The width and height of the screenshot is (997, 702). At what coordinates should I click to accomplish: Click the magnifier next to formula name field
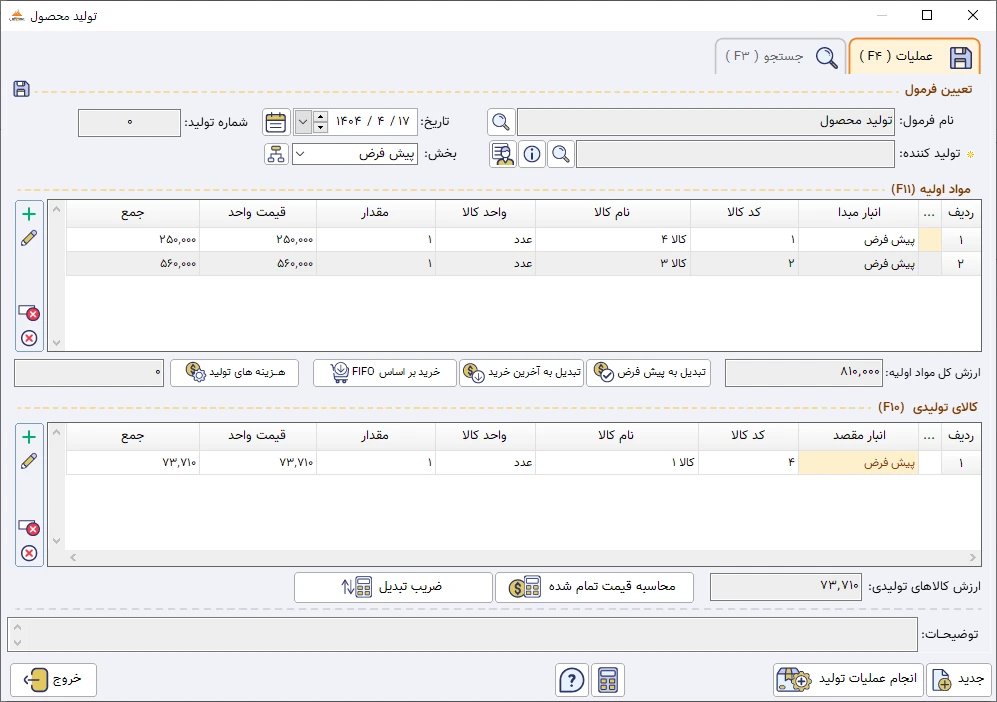click(501, 122)
